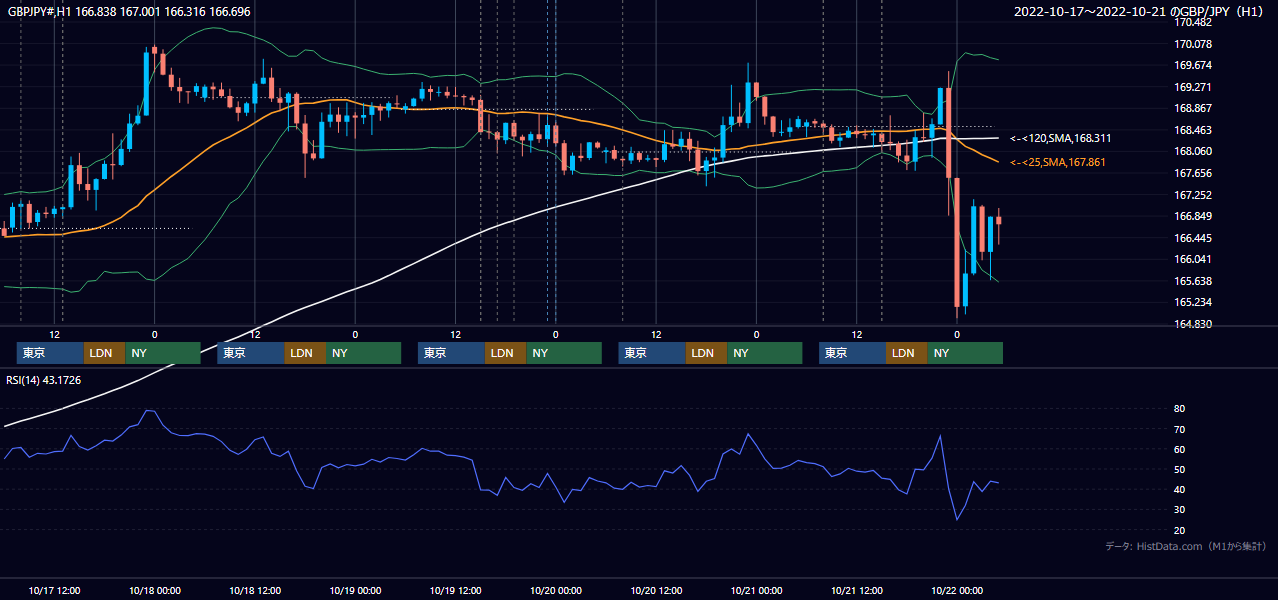Click price axis value 168.867
The image size is (1278, 600).
pyautogui.click(x=1195, y=109)
